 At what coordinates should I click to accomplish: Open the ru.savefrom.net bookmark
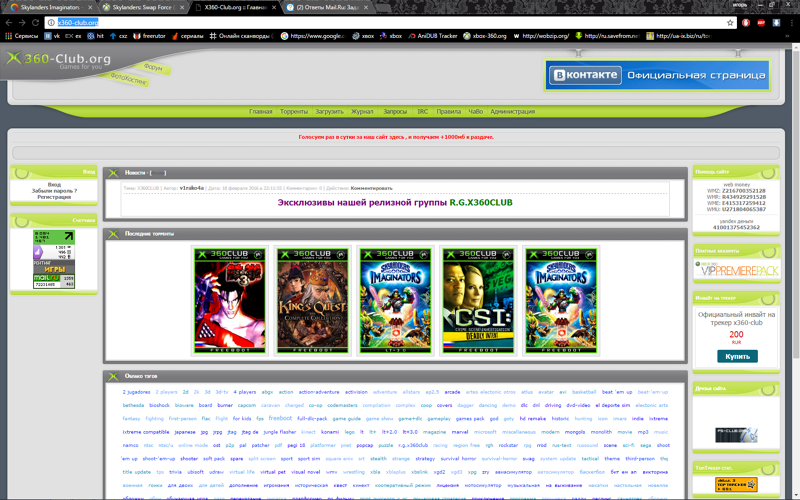(x=607, y=36)
